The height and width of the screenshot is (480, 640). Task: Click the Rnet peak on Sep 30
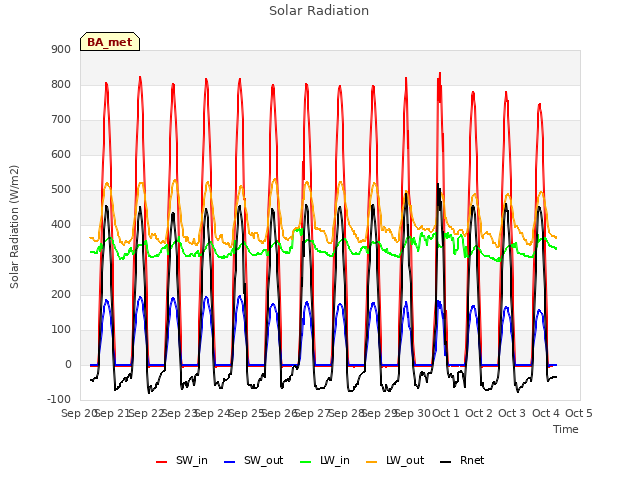point(406,194)
